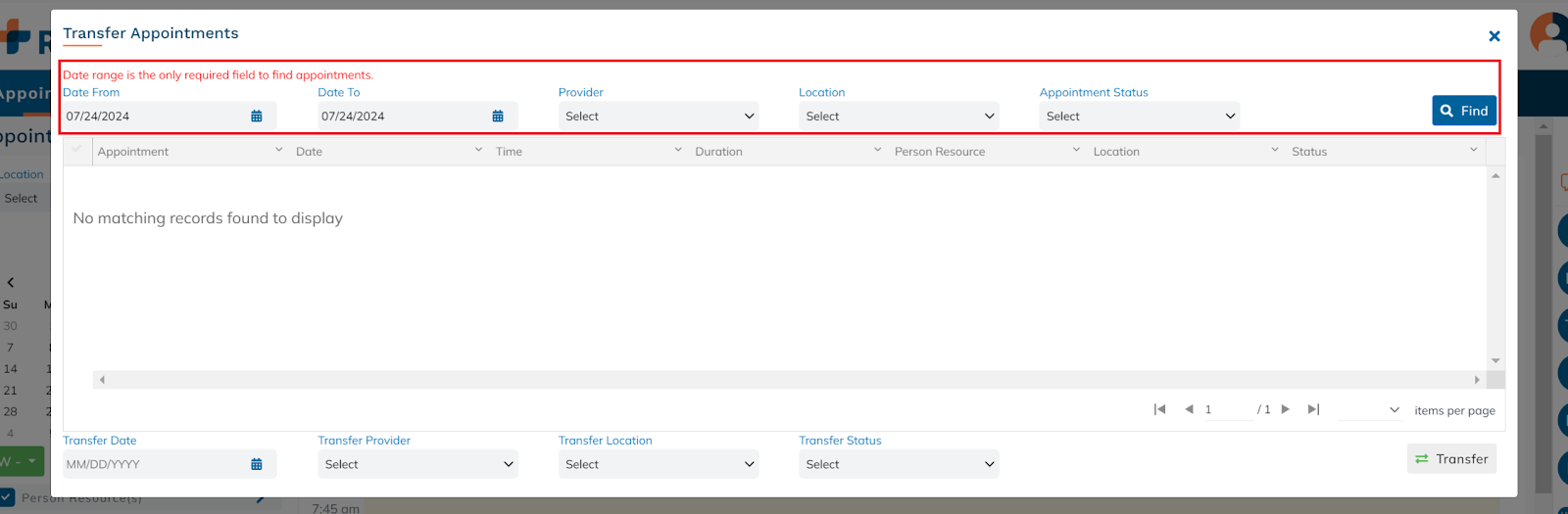Go to last page of results
This screenshot has width=1568, height=514.
[x=1314, y=409]
